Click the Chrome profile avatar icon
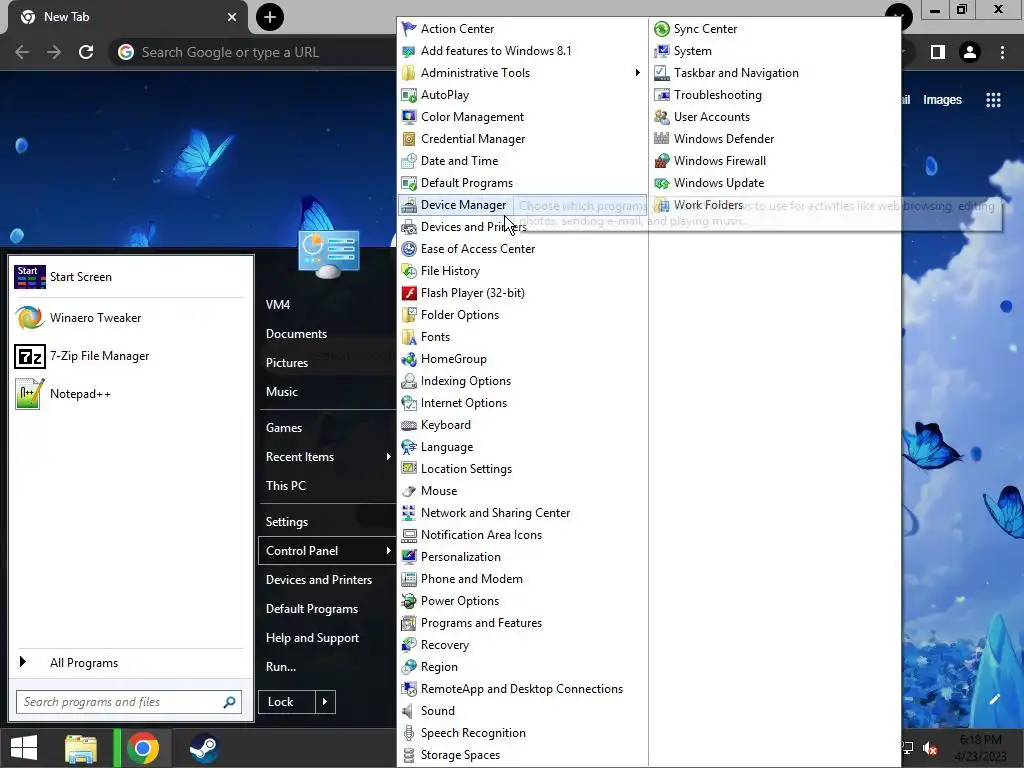This screenshot has height=768, width=1024. [970, 52]
